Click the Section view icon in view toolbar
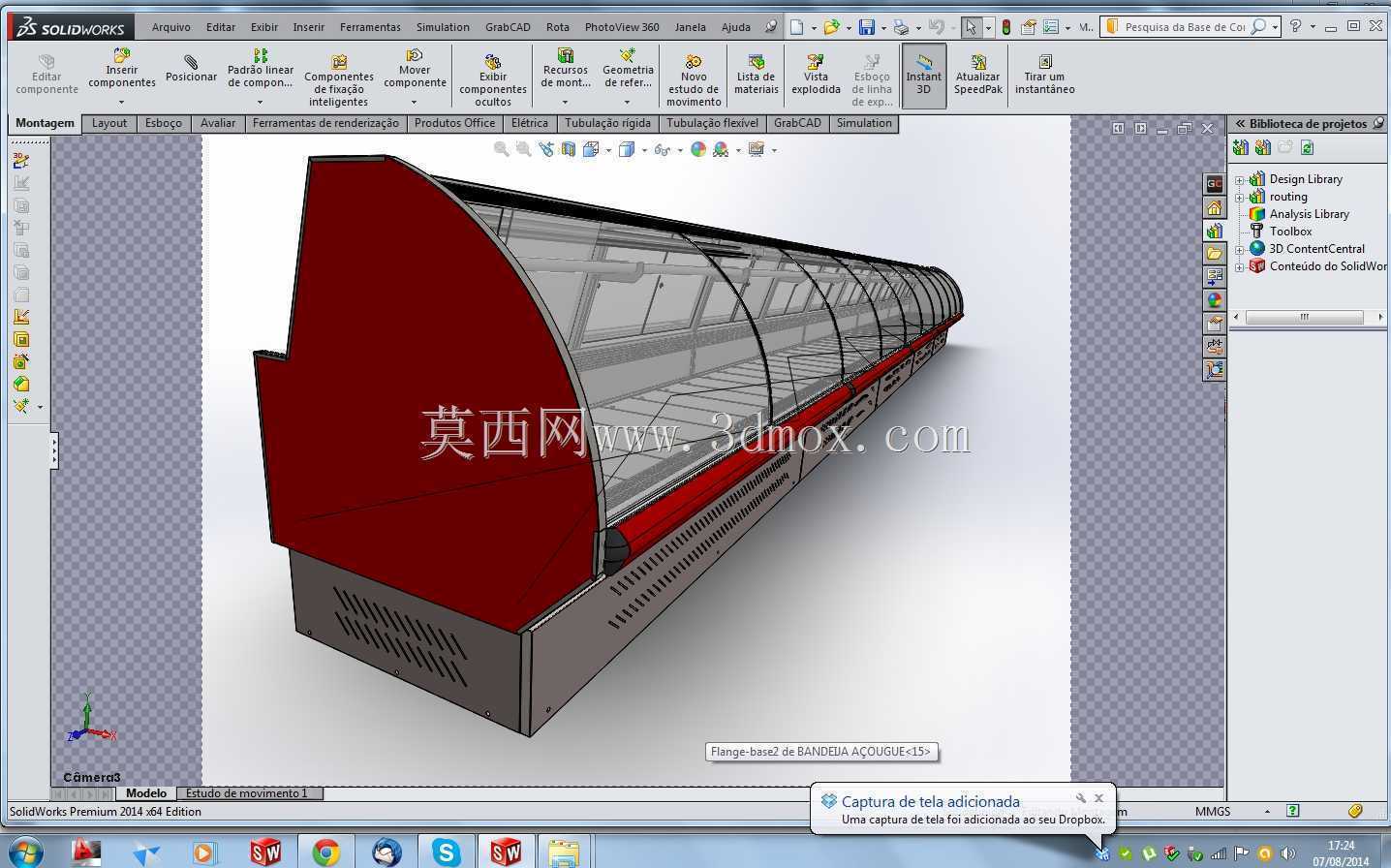The height and width of the screenshot is (868, 1391). click(x=569, y=149)
